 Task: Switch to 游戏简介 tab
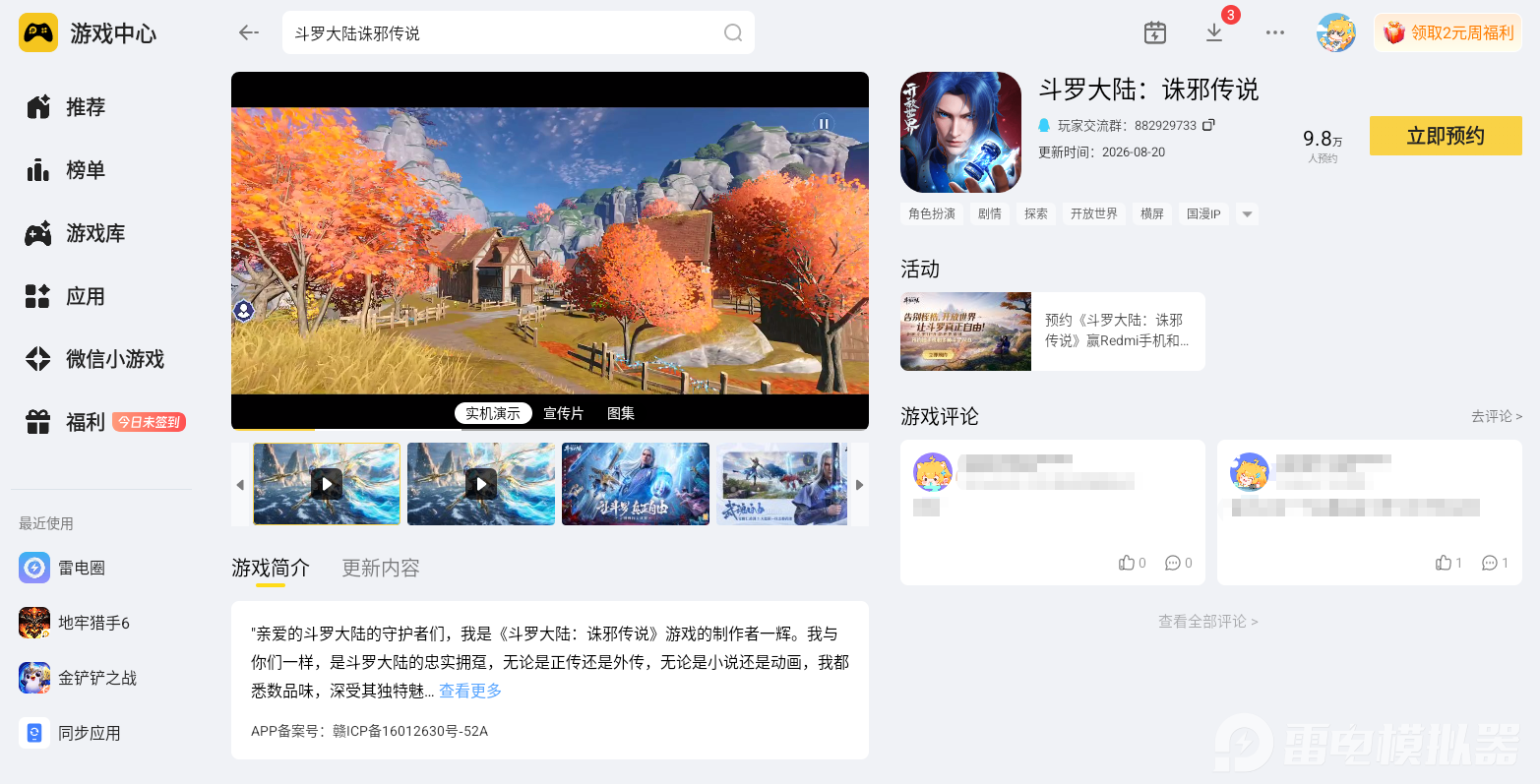271,568
